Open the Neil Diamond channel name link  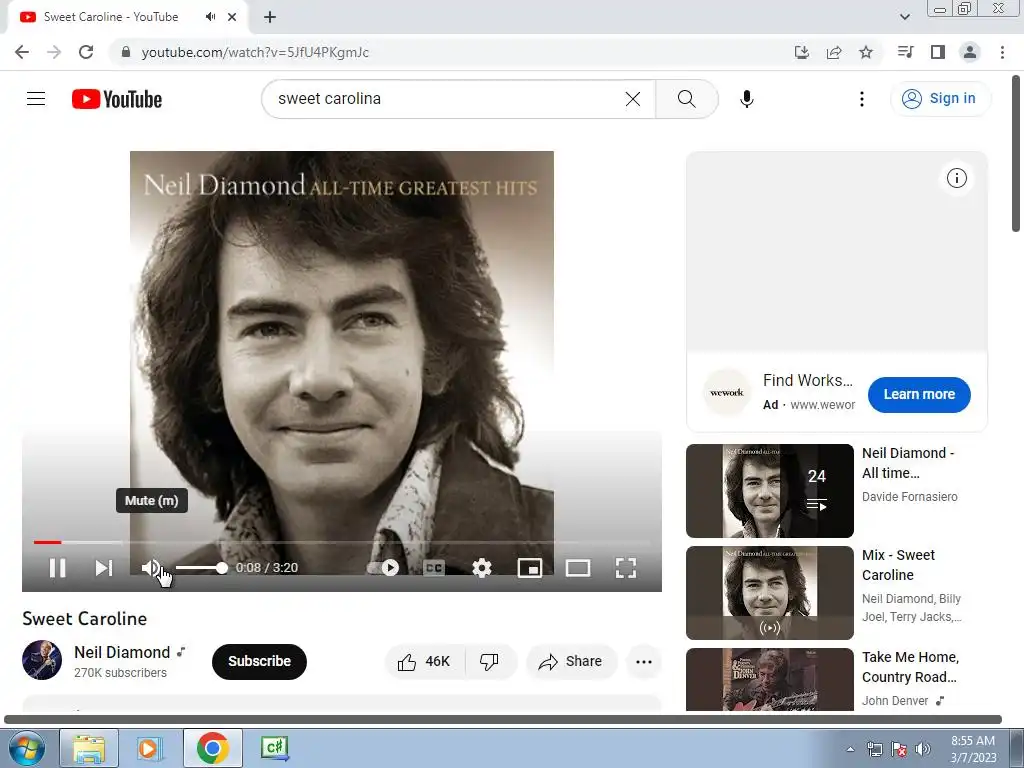122,652
